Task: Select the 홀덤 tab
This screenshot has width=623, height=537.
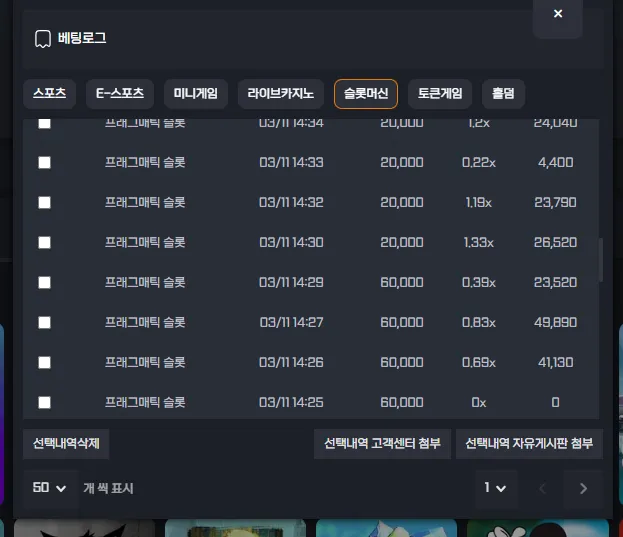Action: coord(503,94)
